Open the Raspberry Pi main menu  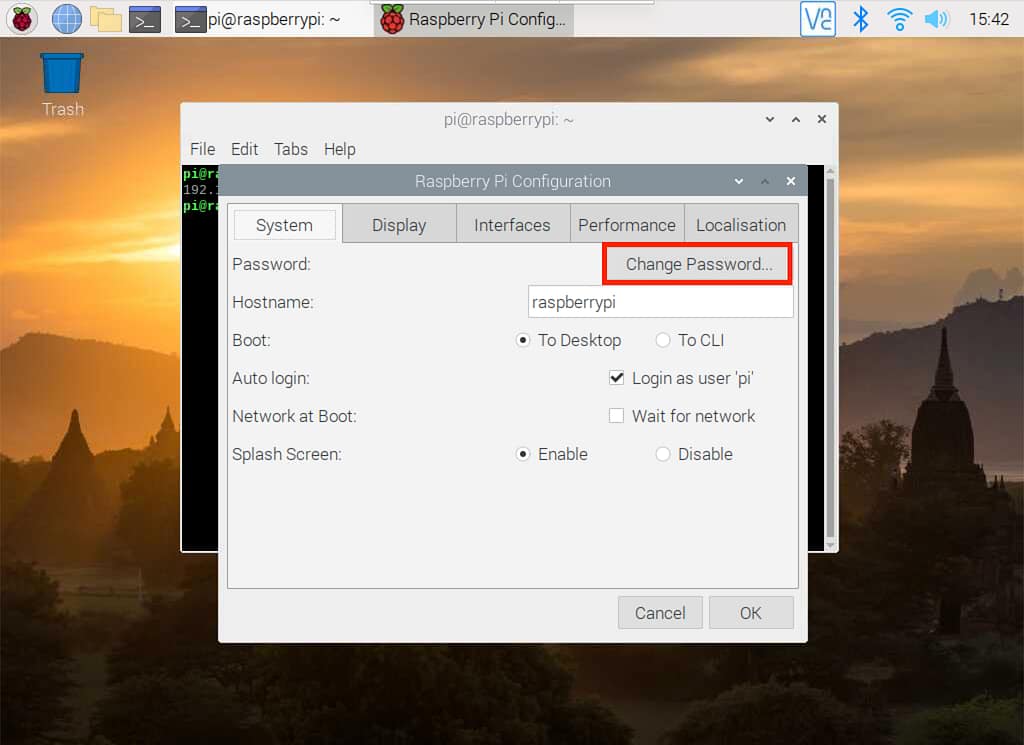[x=22, y=18]
